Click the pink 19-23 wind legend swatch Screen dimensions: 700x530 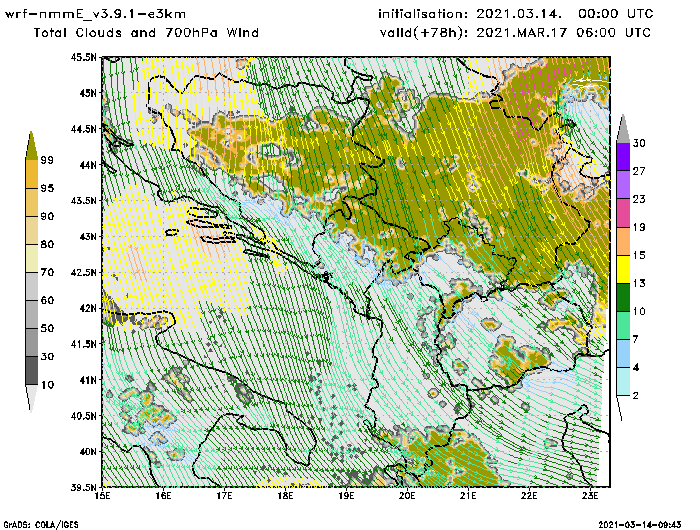tap(623, 213)
